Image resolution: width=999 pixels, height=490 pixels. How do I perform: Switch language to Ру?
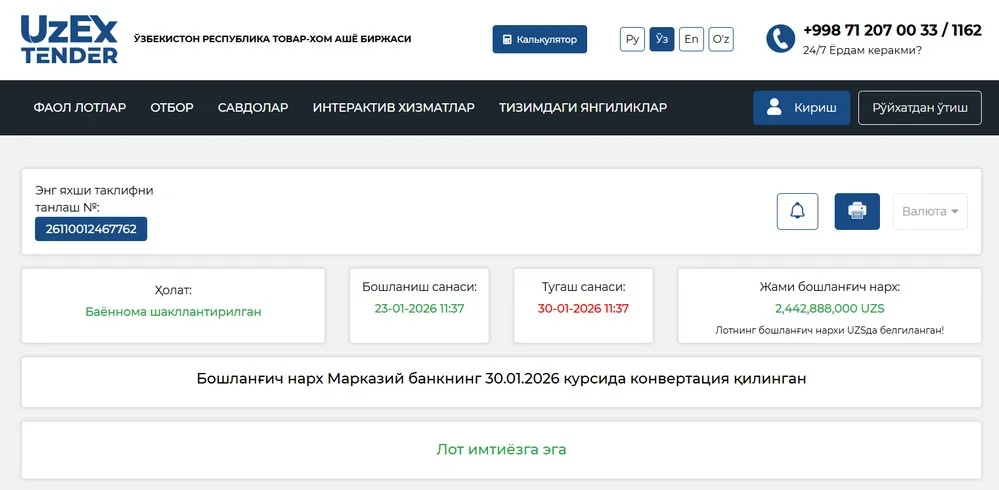pos(632,39)
